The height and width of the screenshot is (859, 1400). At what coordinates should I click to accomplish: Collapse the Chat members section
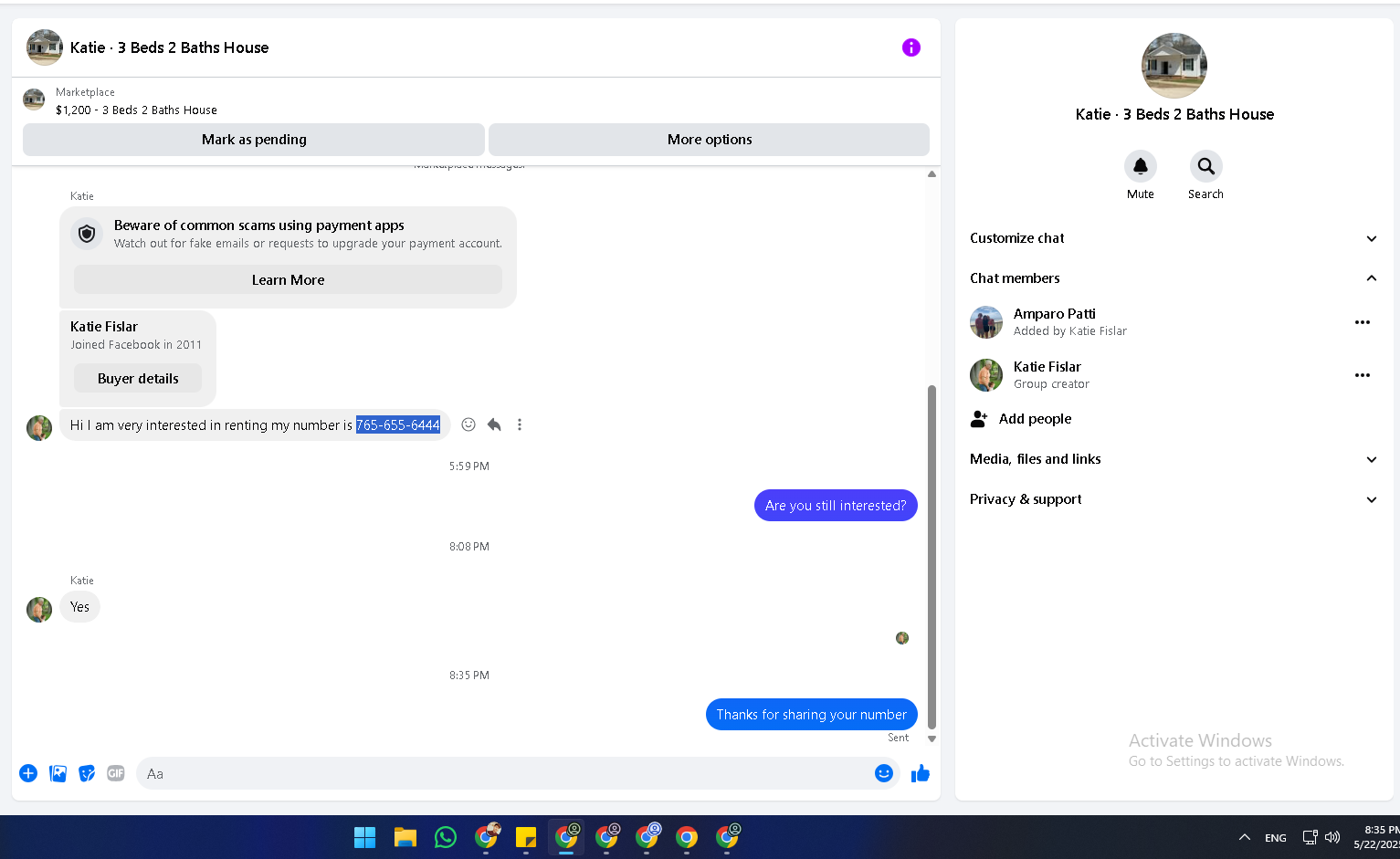(x=1174, y=278)
